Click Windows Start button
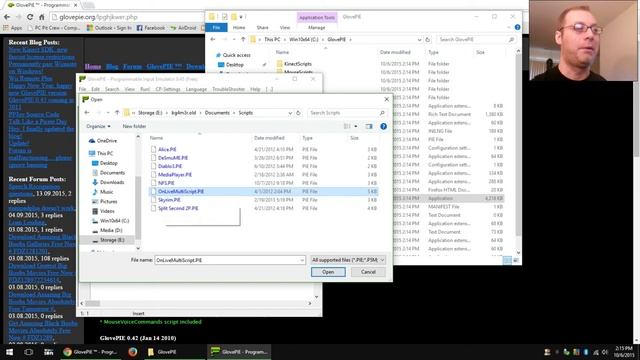This screenshot has height=360, width=640. pos(9,352)
